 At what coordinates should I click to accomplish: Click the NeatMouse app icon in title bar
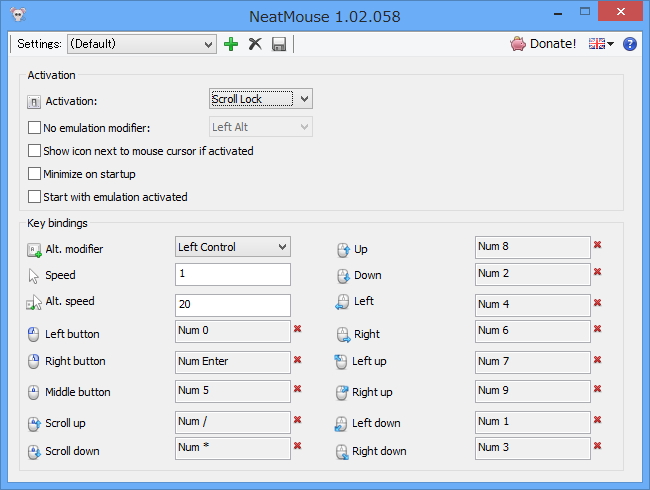(18, 15)
